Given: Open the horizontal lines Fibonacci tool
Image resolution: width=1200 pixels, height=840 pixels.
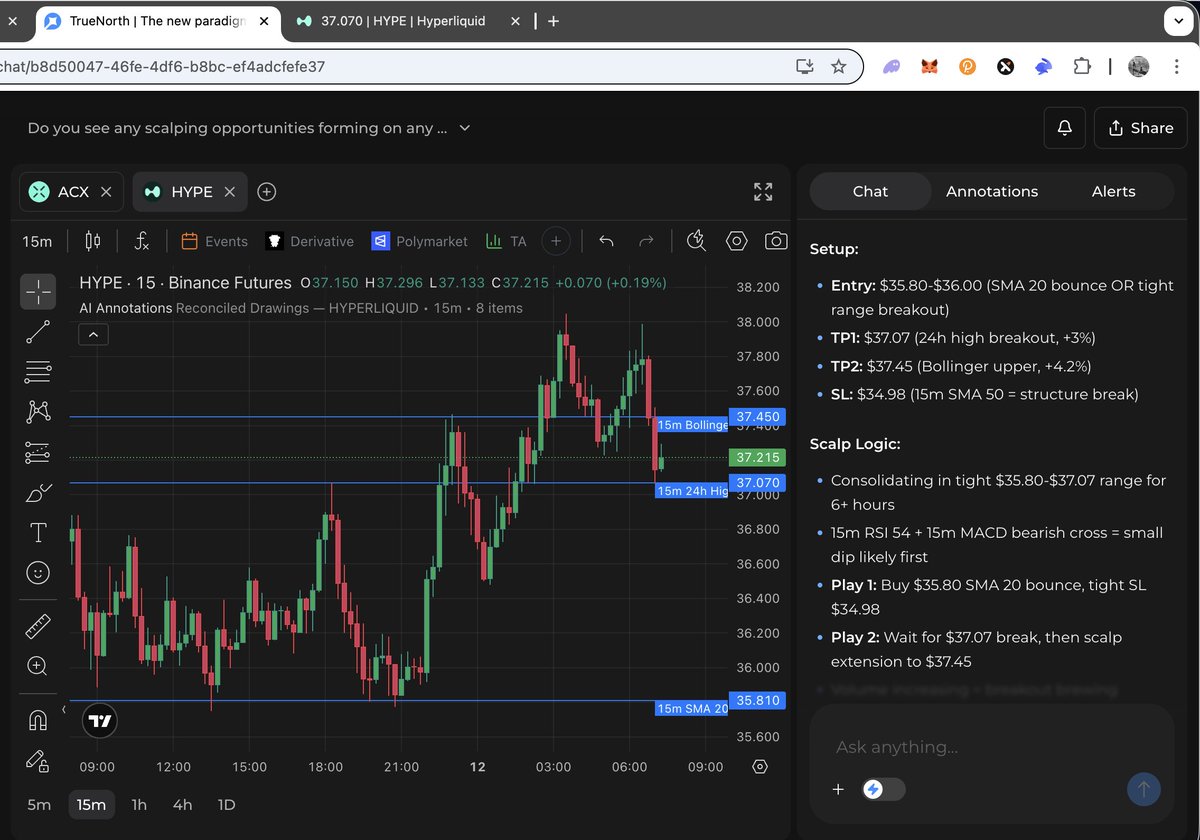Looking at the screenshot, I should click(x=38, y=372).
